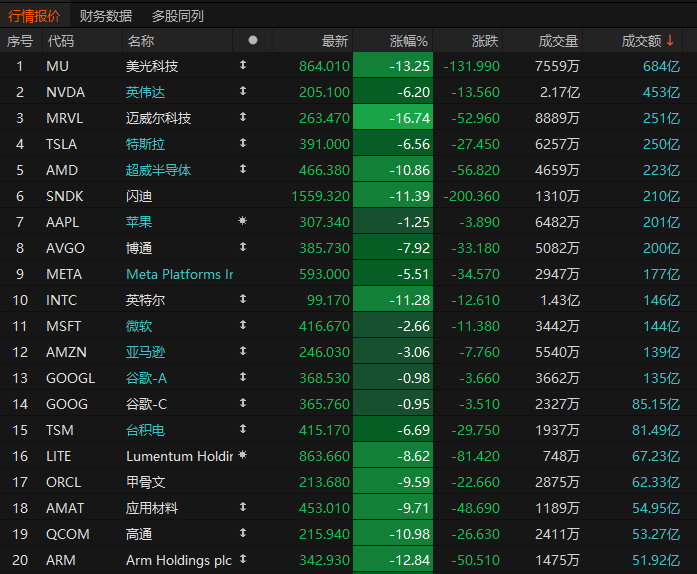Open Meta Platforms stock name link
The height and width of the screenshot is (574, 697).
point(180,274)
